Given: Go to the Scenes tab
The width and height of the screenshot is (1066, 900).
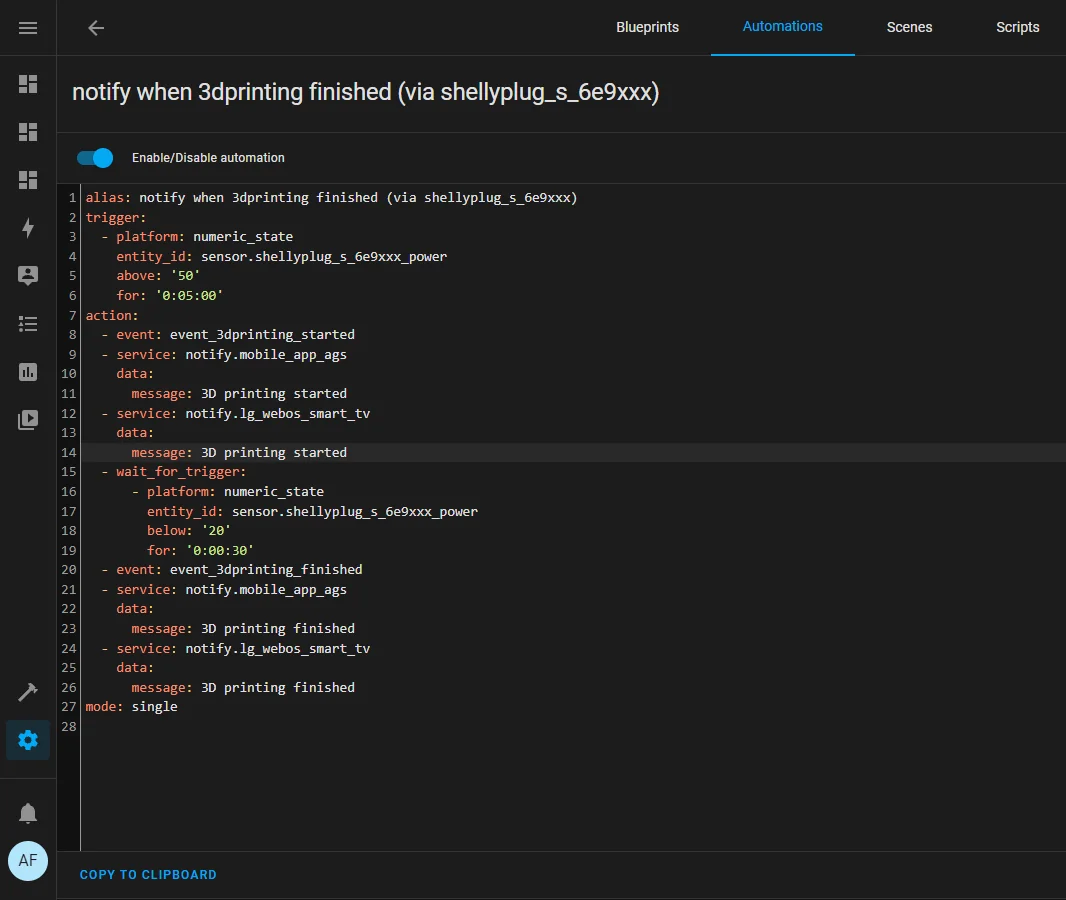Looking at the screenshot, I should pyautogui.click(x=909, y=28).
